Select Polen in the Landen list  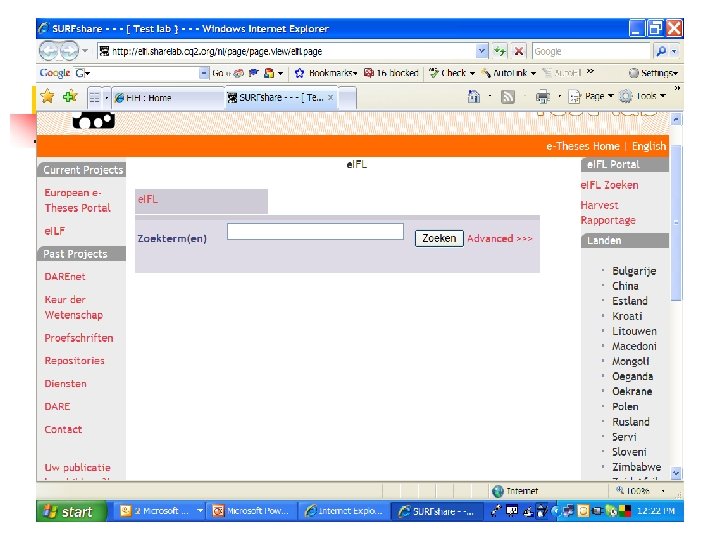(625, 406)
